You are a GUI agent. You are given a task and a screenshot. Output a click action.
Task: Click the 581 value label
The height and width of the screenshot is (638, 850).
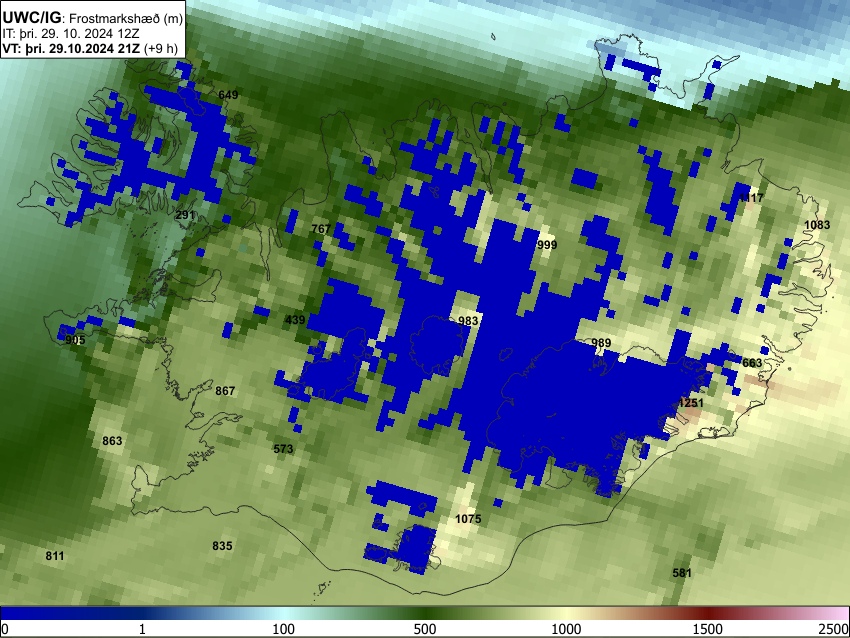click(682, 573)
